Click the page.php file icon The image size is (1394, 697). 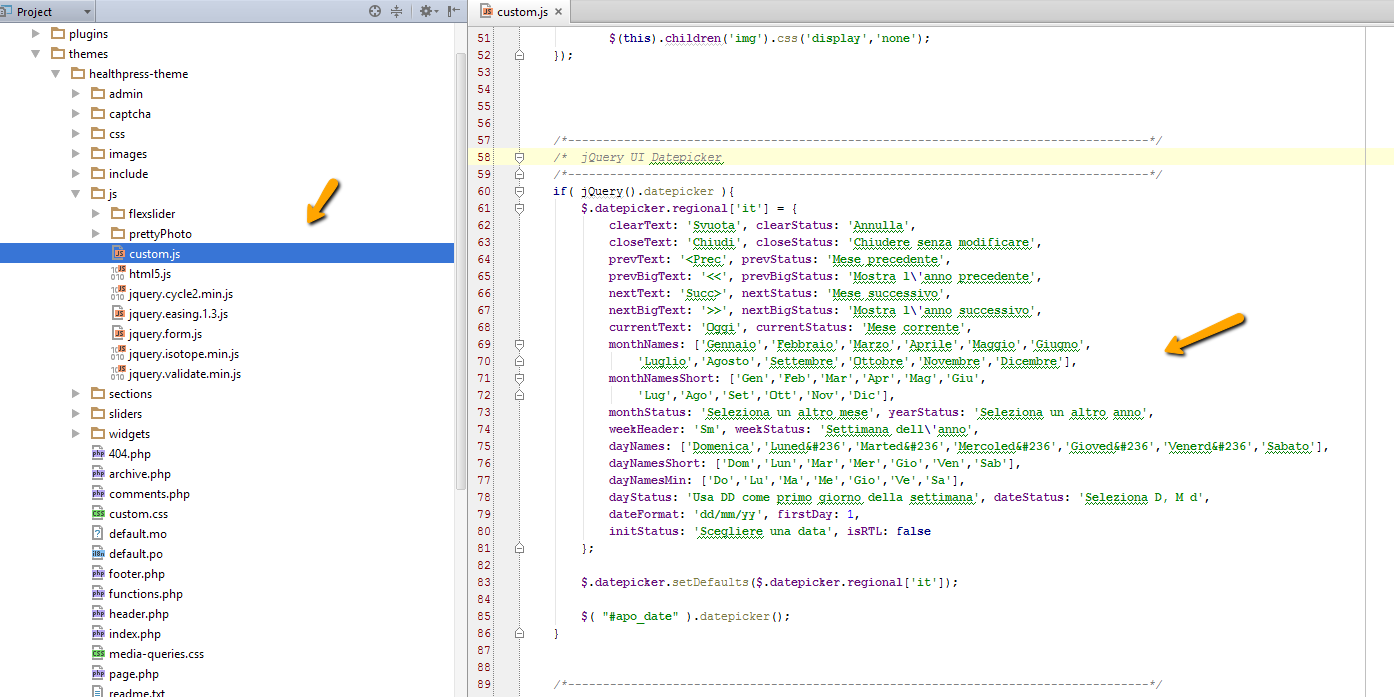[x=98, y=674]
